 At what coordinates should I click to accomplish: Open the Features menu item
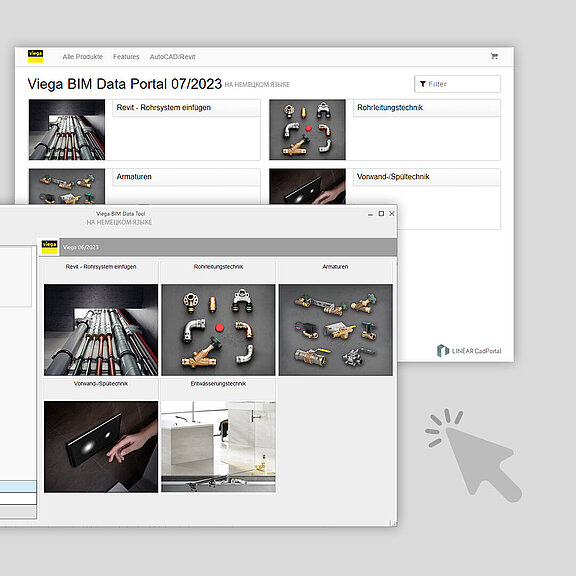[126, 57]
